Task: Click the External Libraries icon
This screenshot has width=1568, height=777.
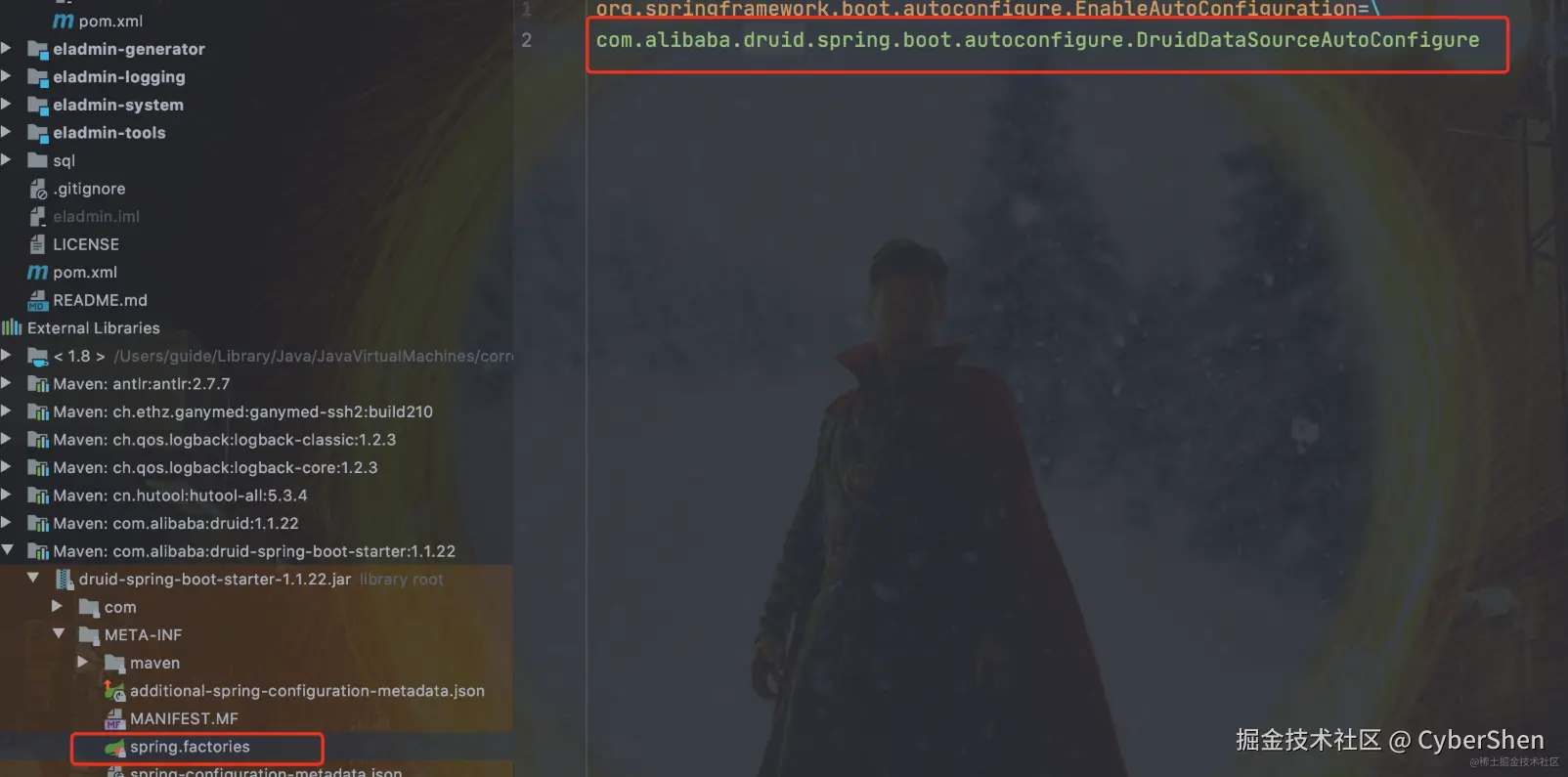Action: click(x=12, y=327)
